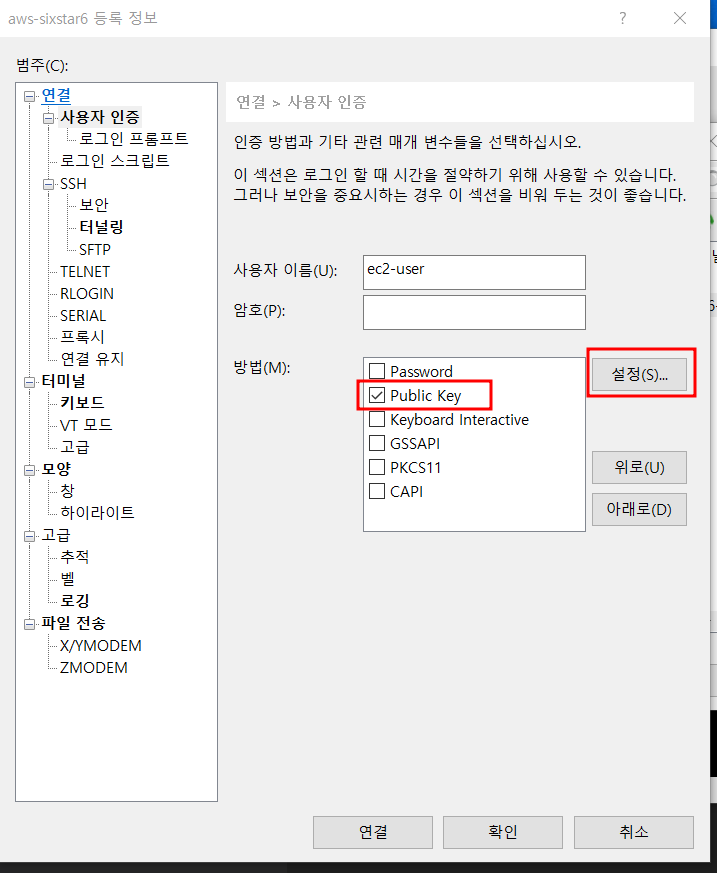Click the help question mark icon
717x873 pixels.
click(x=622, y=18)
